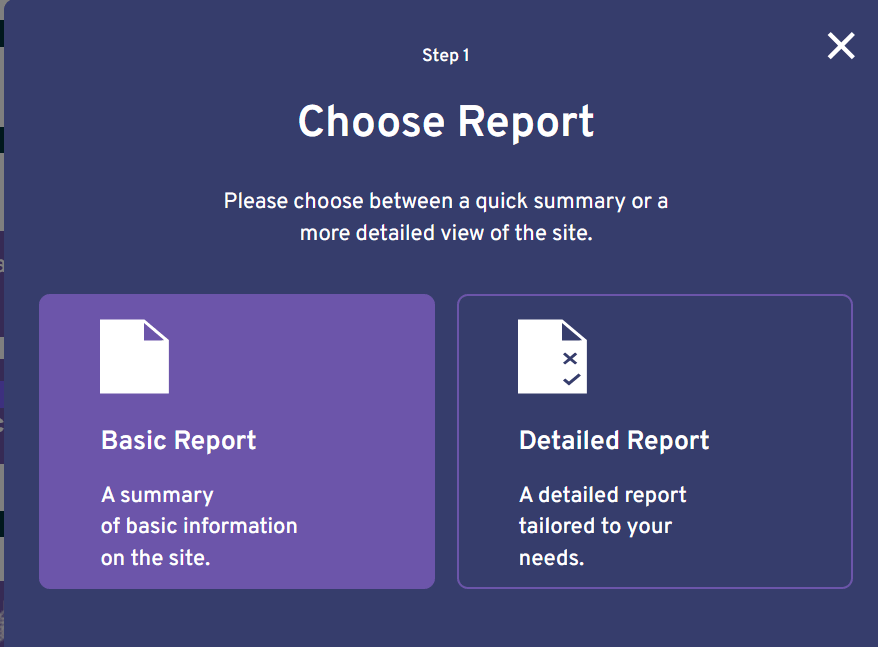Click the Detailed Report description text
Image resolution: width=878 pixels, height=647 pixels.
pos(602,525)
